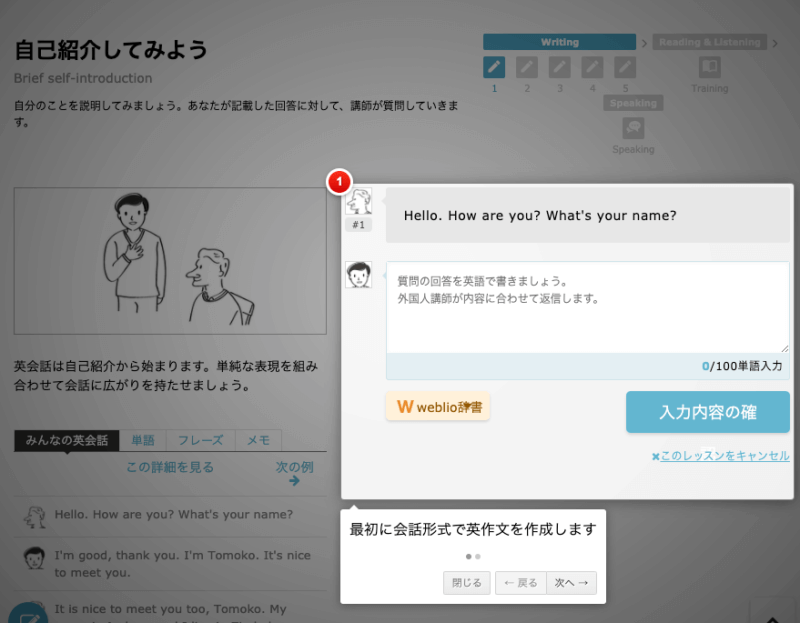
Task: Click the step 2 pencil icon
Action: pyautogui.click(x=527, y=68)
